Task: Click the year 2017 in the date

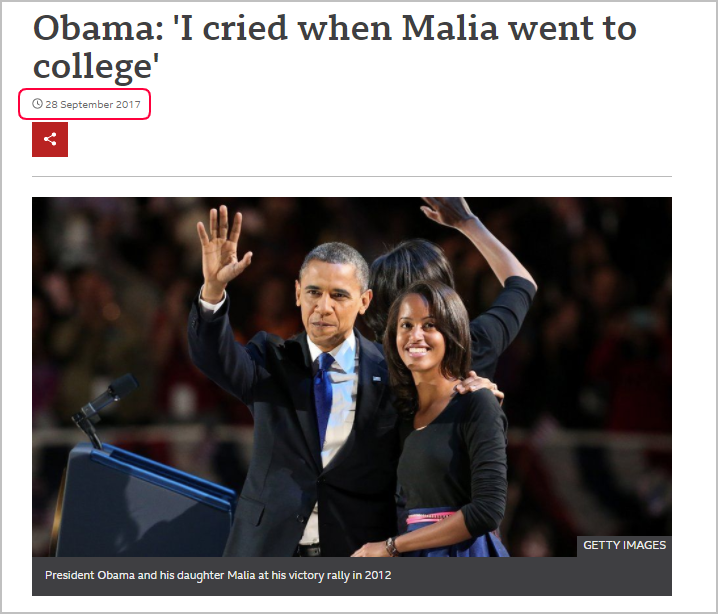Action: coord(128,104)
